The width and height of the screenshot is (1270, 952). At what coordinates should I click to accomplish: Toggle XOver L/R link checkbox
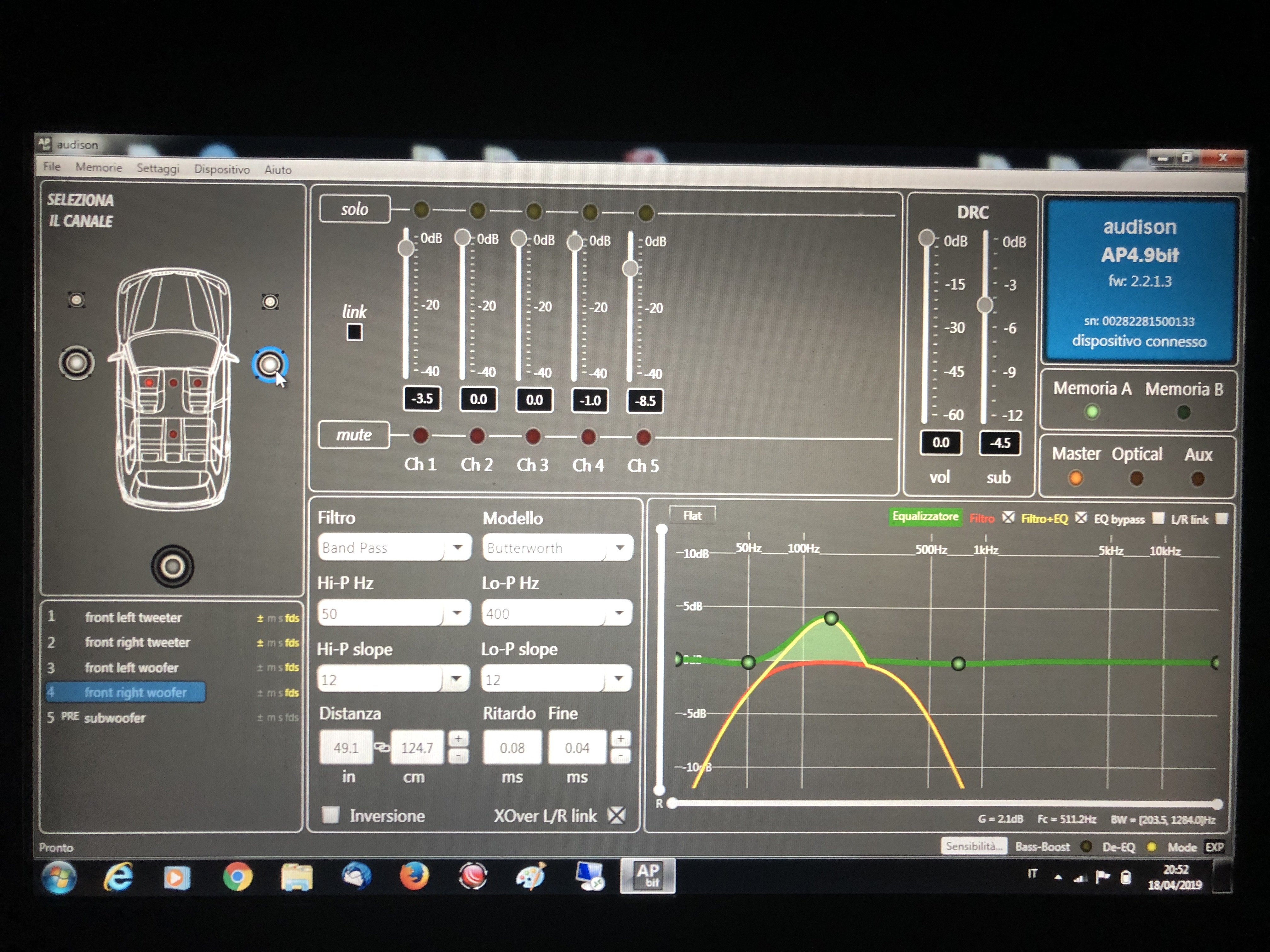point(617,815)
